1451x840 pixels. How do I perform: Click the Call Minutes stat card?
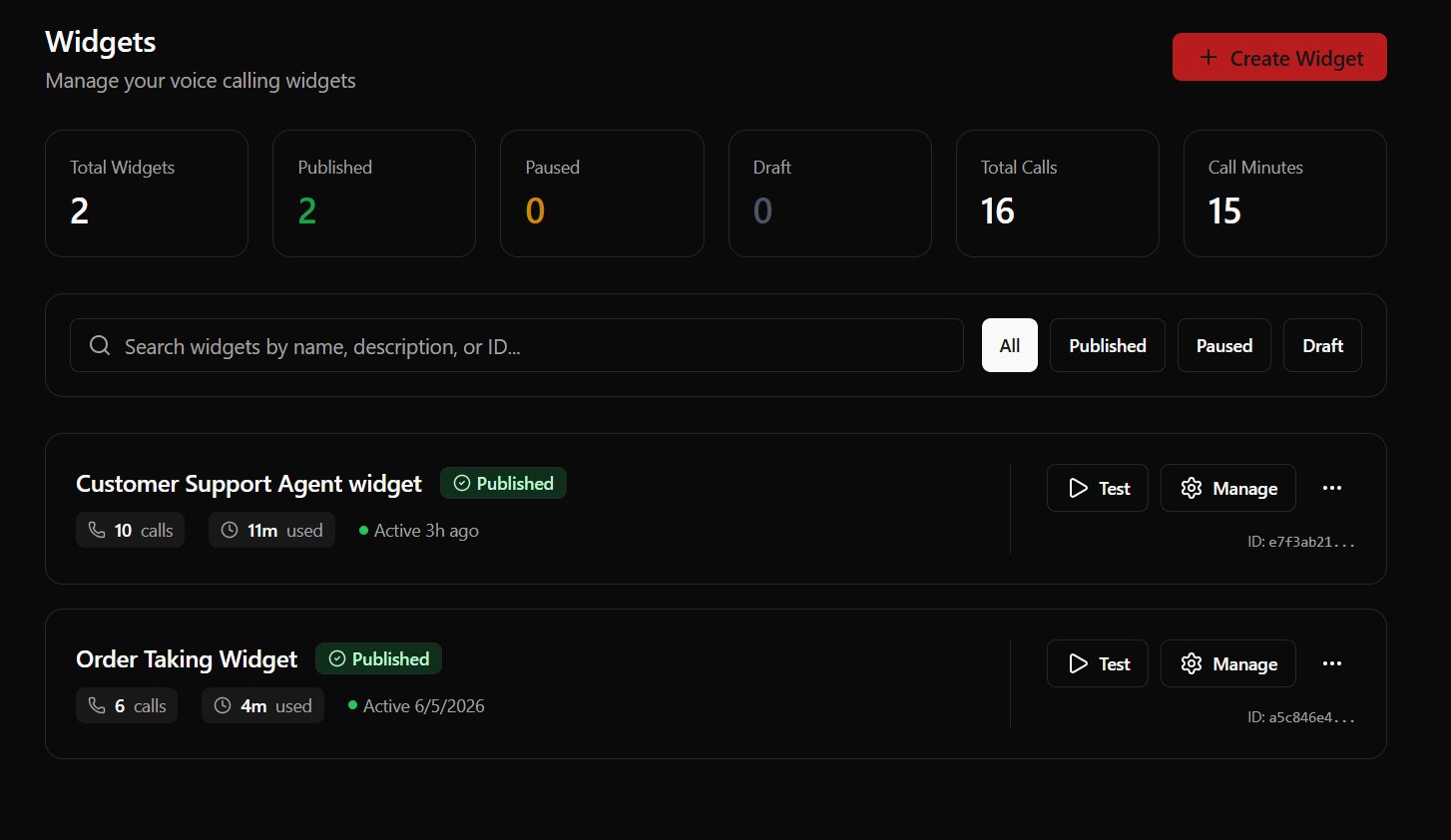tap(1285, 194)
